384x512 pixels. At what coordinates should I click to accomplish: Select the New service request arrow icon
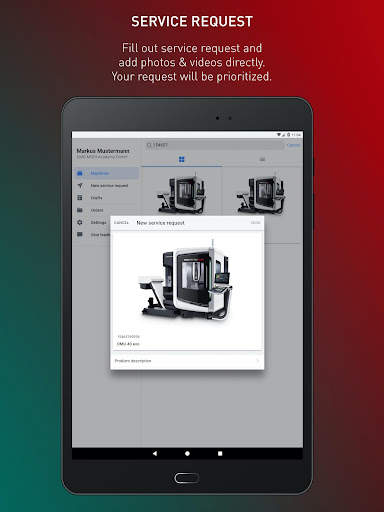coord(80,185)
